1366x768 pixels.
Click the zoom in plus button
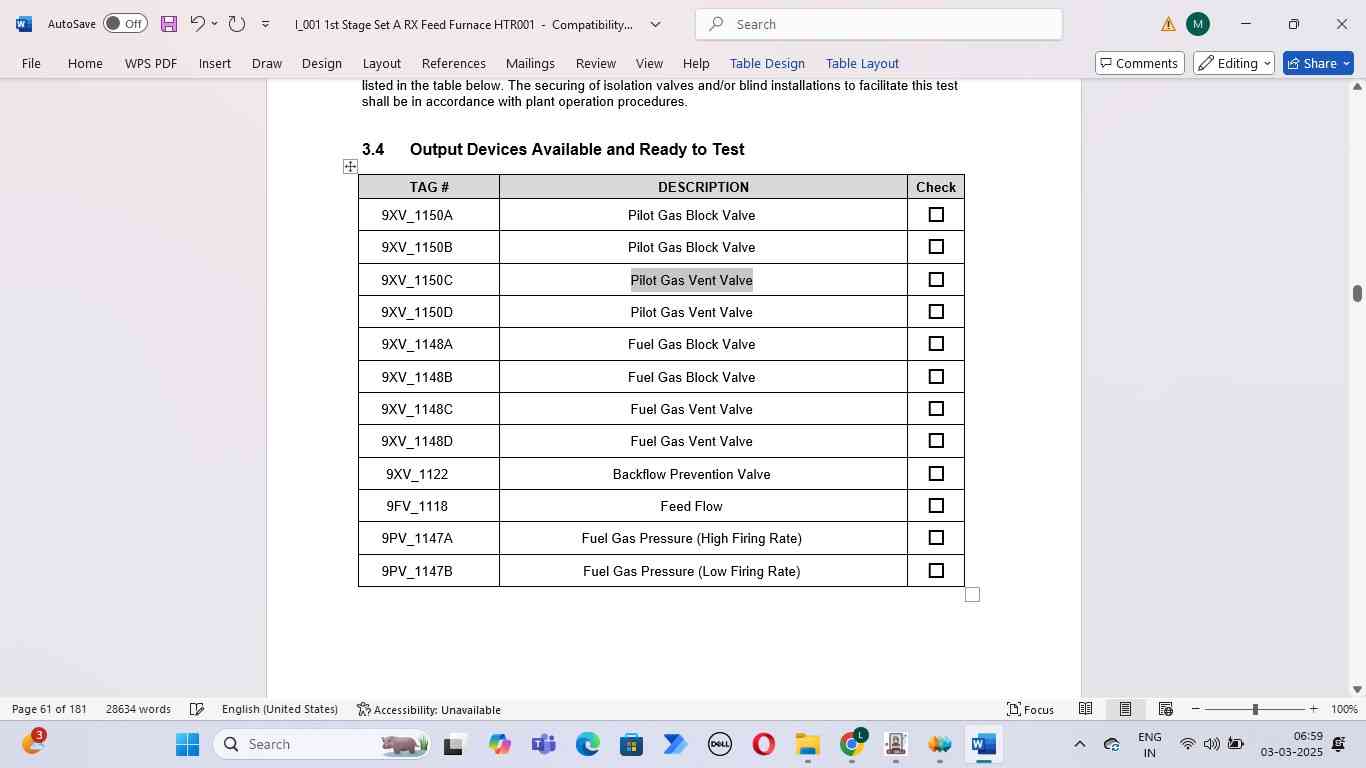pos(1313,709)
